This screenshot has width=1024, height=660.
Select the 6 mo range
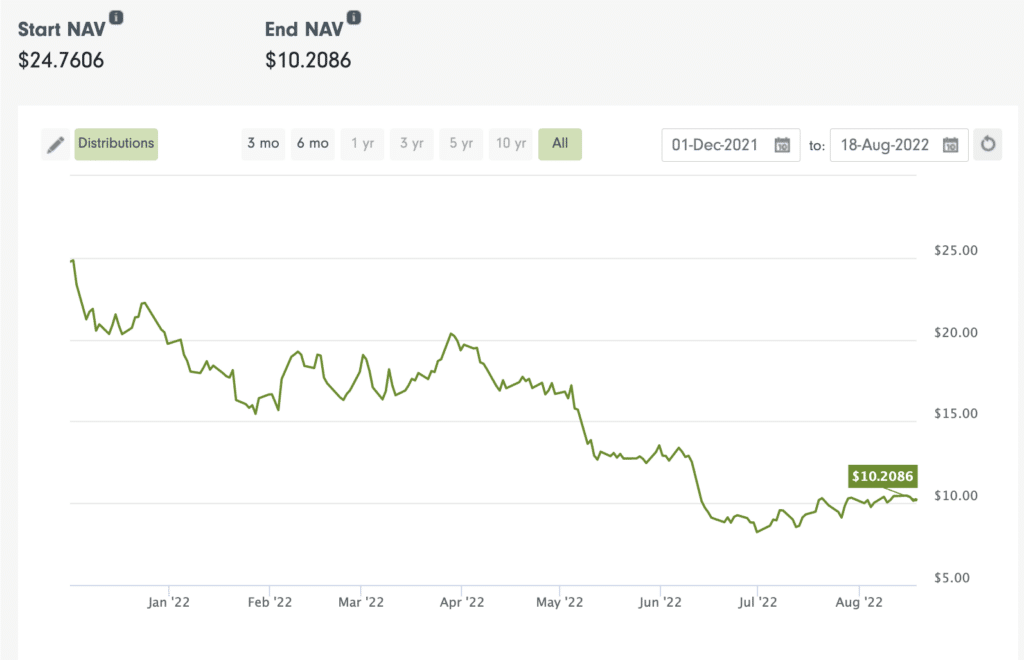(x=312, y=144)
